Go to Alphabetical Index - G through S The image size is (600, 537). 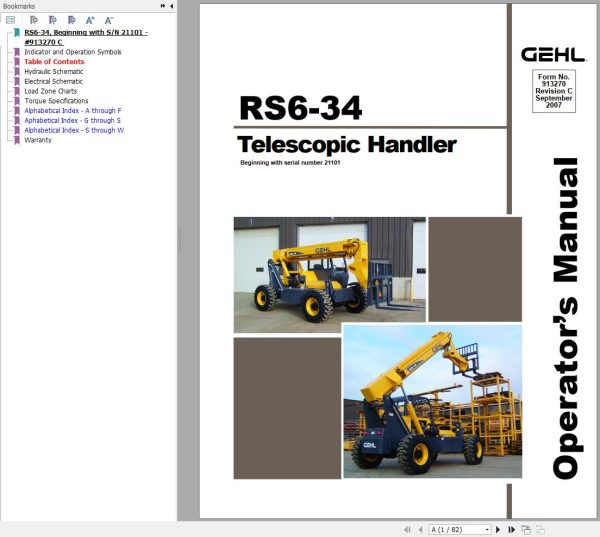pos(72,120)
